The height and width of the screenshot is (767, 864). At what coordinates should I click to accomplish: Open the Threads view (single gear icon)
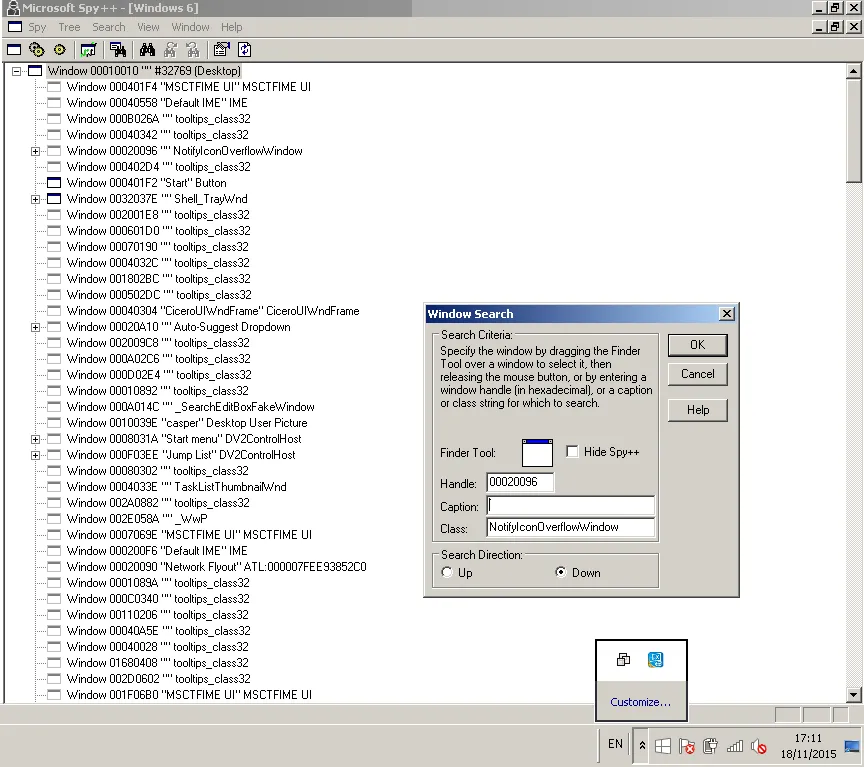[60, 50]
